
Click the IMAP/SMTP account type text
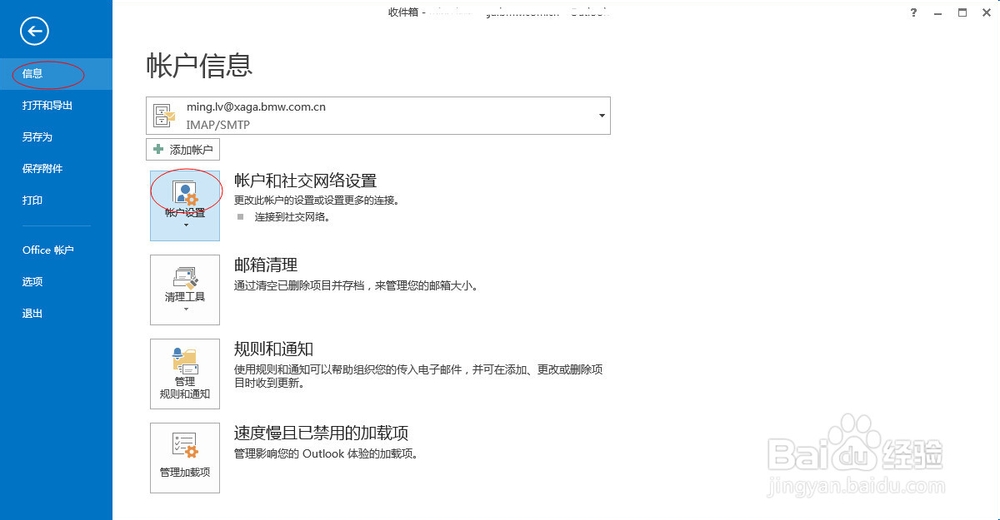click(218, 125)
